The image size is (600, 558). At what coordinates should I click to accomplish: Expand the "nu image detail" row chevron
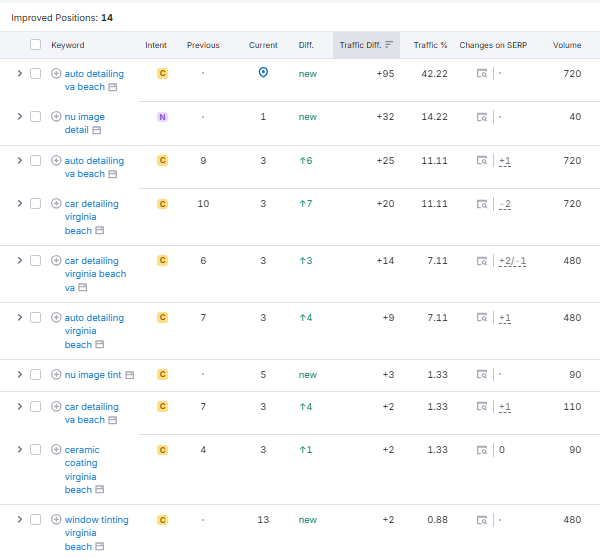[18, 117]
